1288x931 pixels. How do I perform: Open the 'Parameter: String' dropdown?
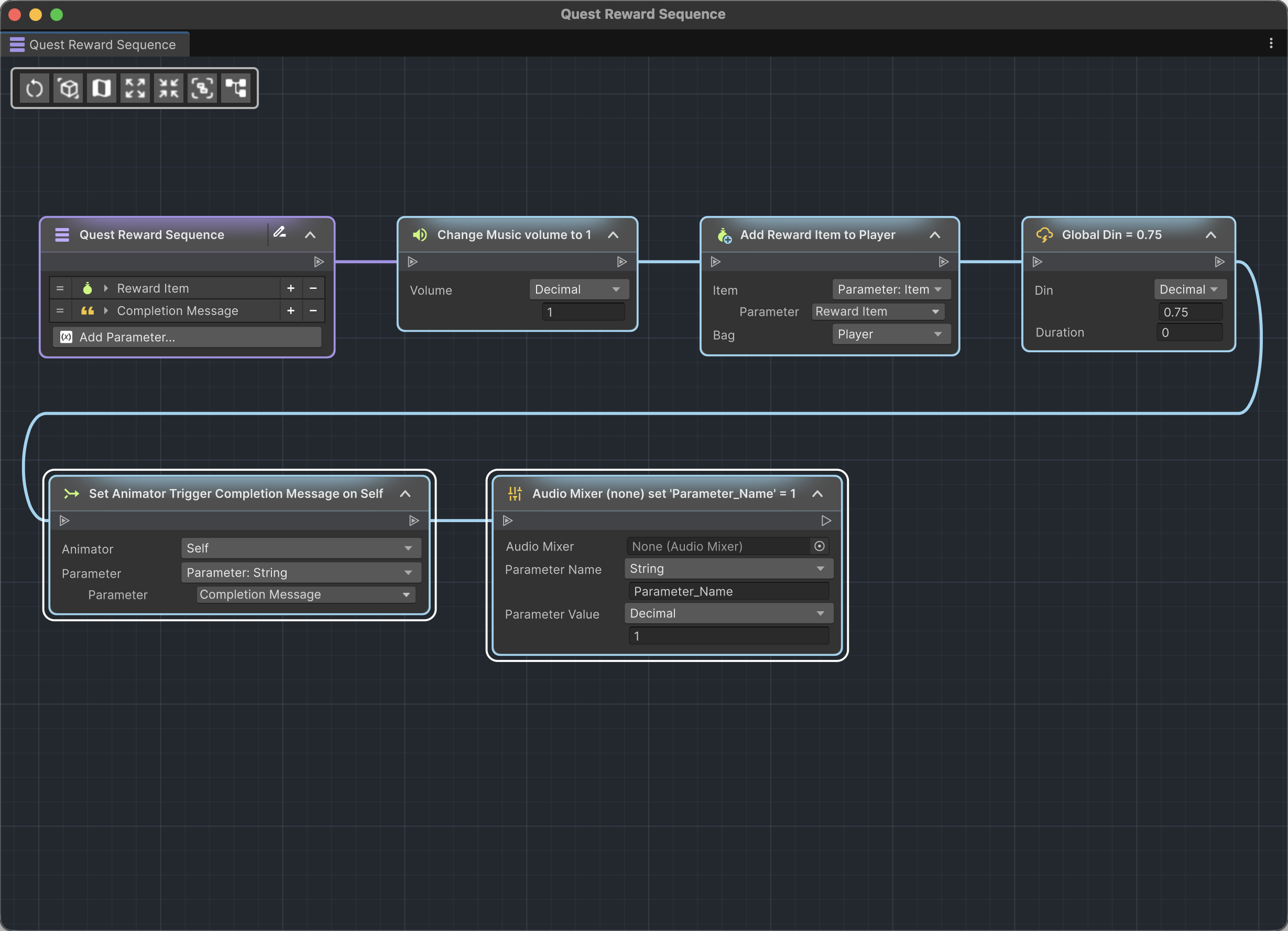[301, 572]
